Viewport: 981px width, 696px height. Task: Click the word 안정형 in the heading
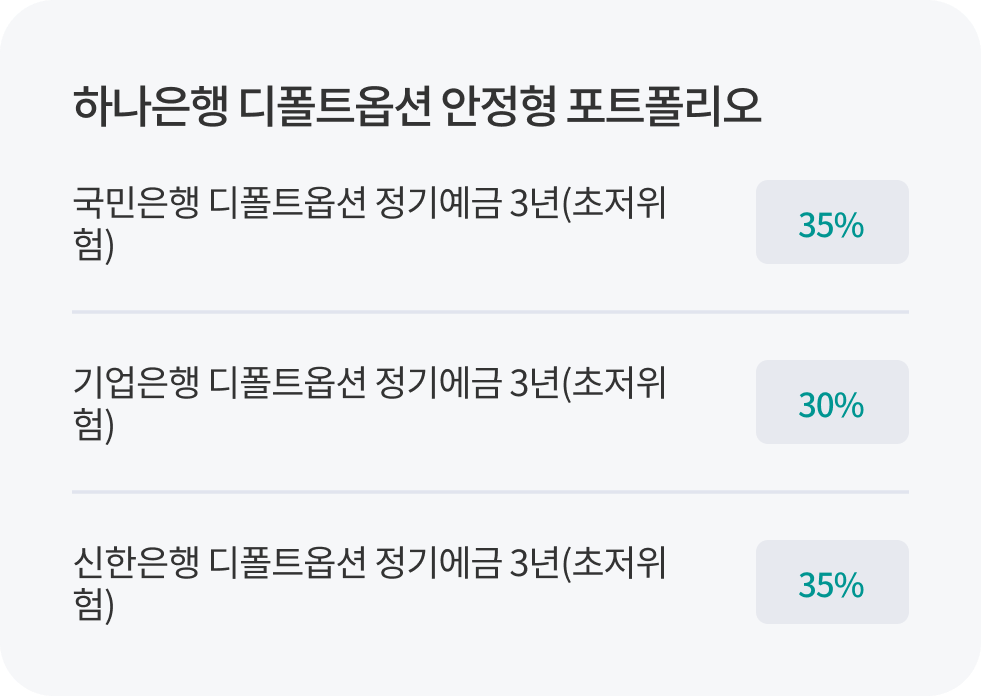coord(496,106)
